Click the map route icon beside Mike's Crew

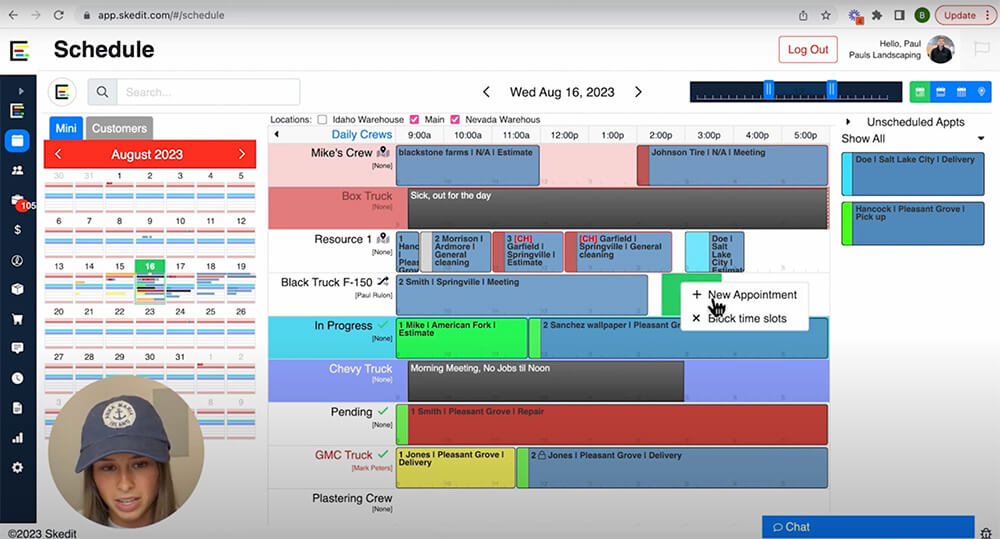(382, 153)
